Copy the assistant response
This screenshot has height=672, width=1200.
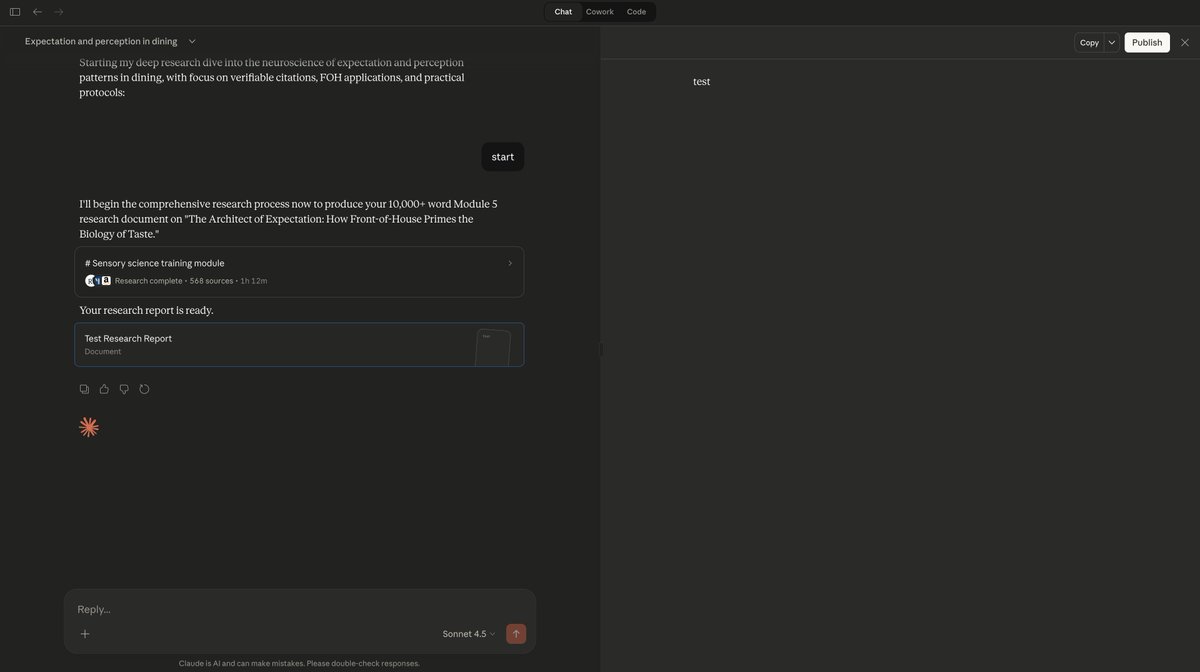coord(84,389)
